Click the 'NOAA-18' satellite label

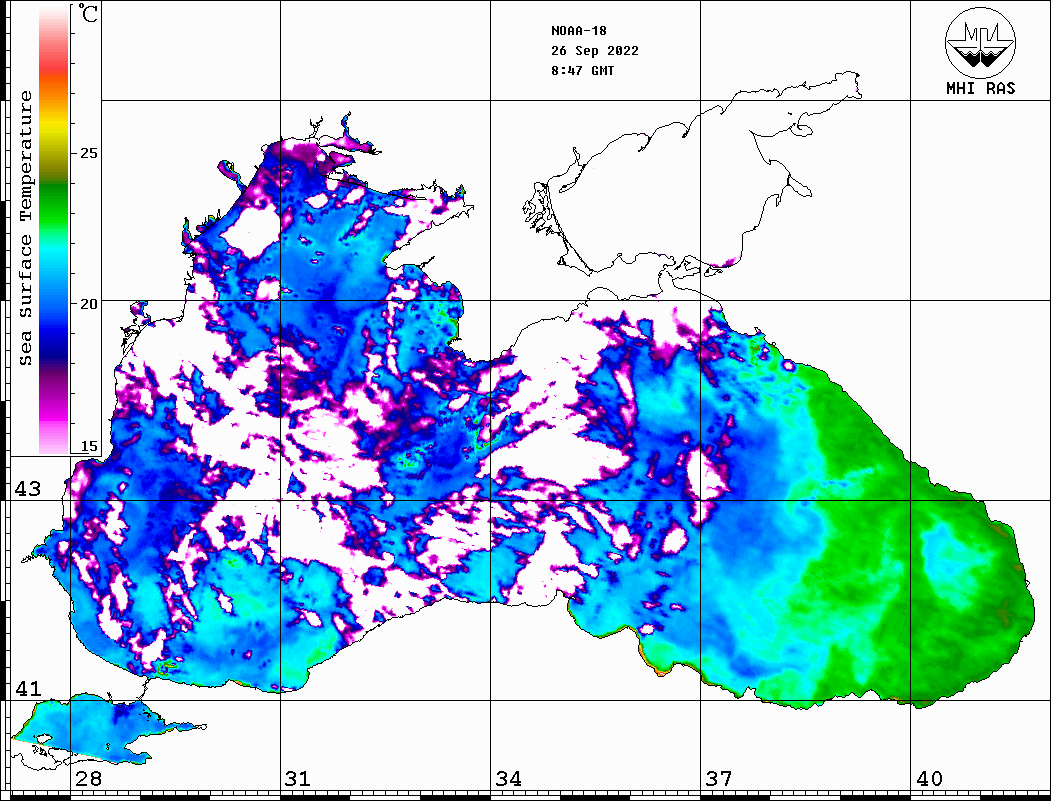(x=578, y=31)
